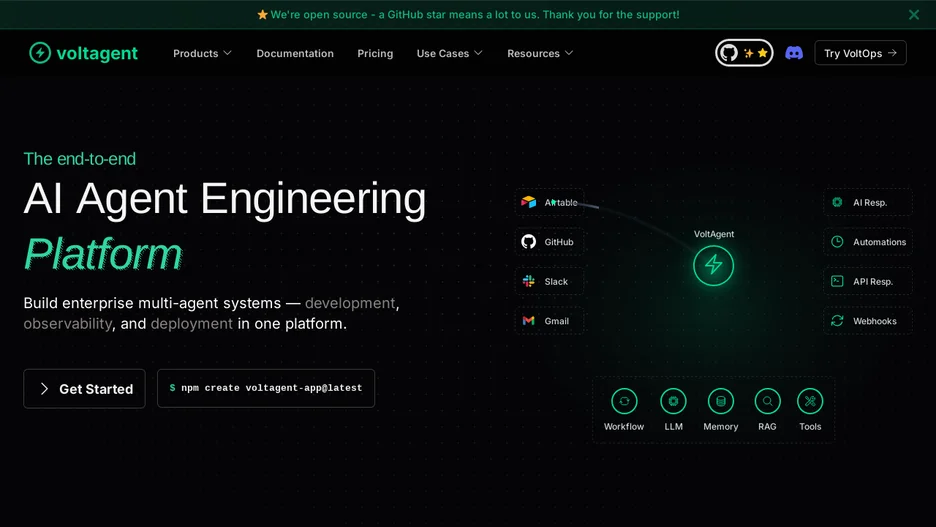The width and height of the screenshot is (936, 527).
Task: Click the Automations clock icon
Action: 837,242
